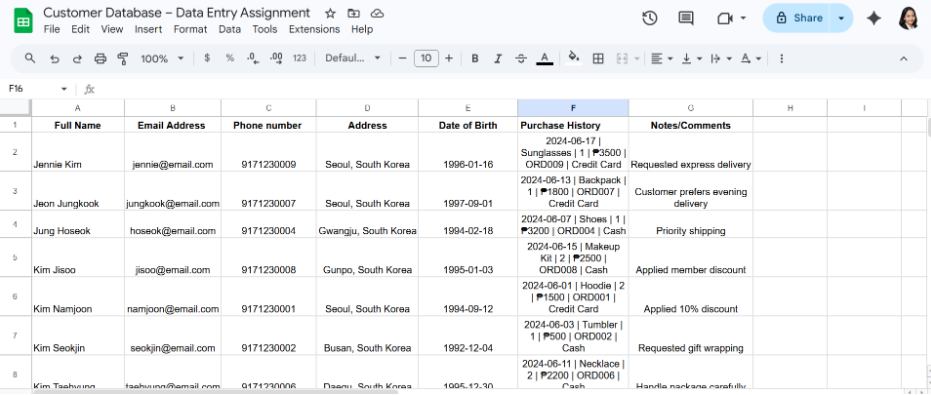The height and width of the screenshot is (395, 931).
Task: Check the cloud save status icon
Action: (x=377, y=13)
